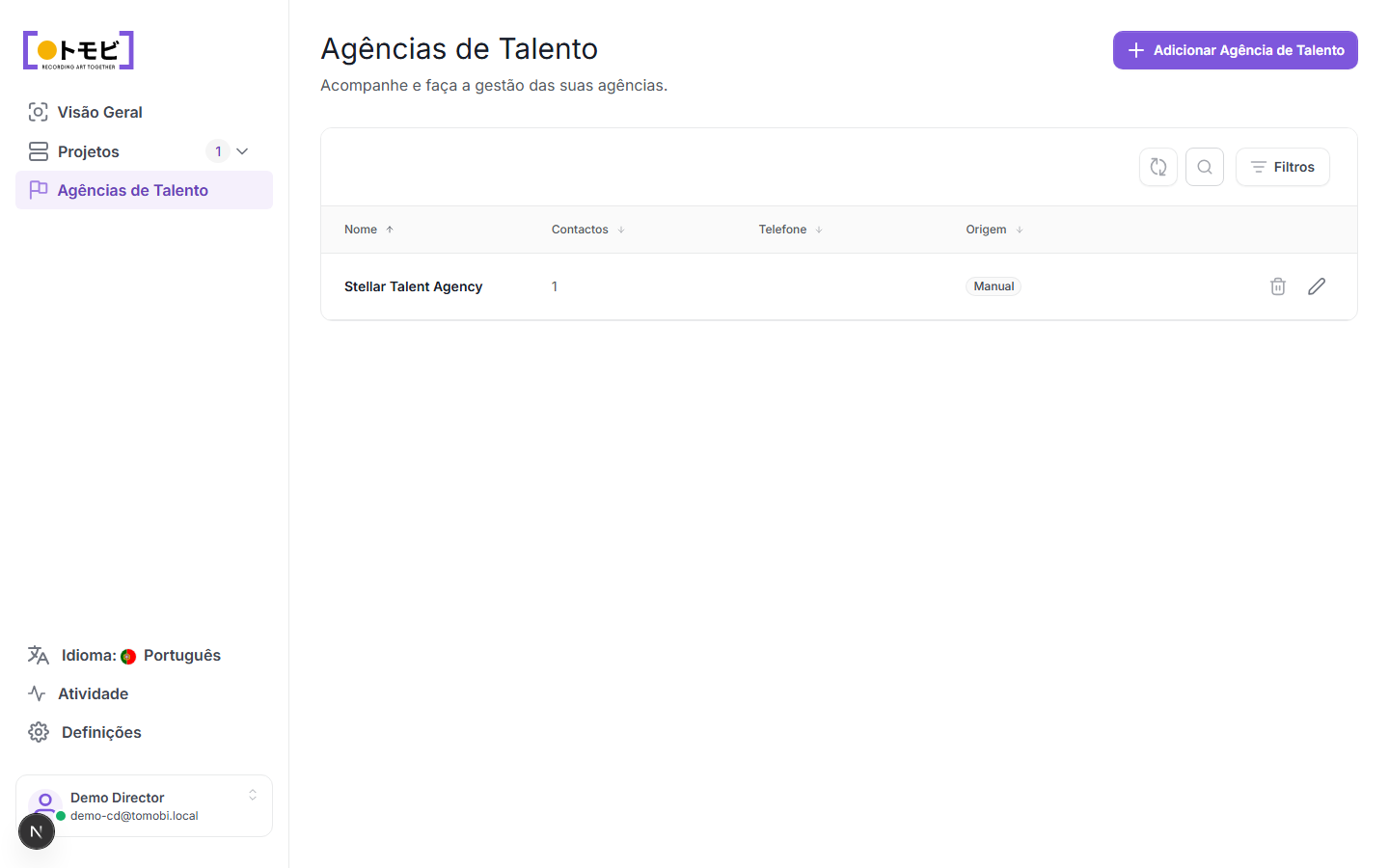Click the Manual origin badge
Viewport: 1389px width, 868px height.
994,286
